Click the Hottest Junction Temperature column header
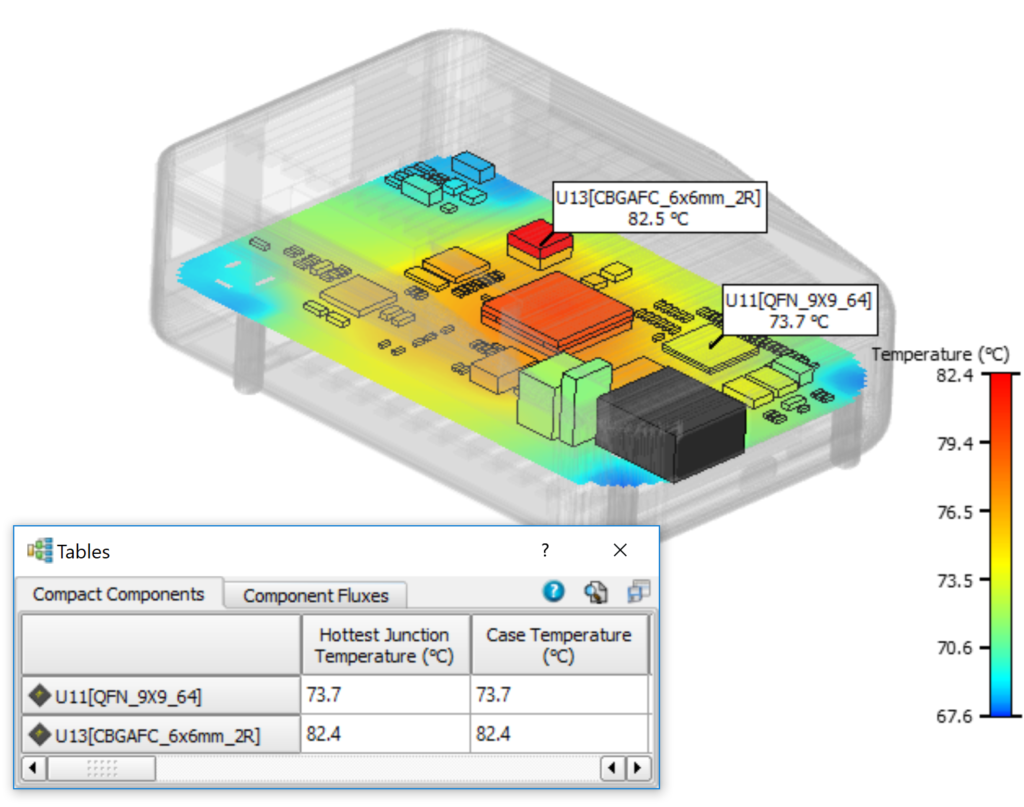The image size is (1024, 807). pyautogui.click(x=385, y=645)
